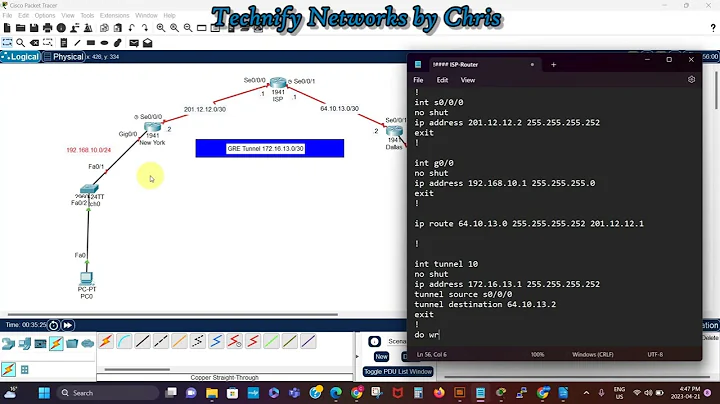Open the Network Information icon

tap(61, 28)
